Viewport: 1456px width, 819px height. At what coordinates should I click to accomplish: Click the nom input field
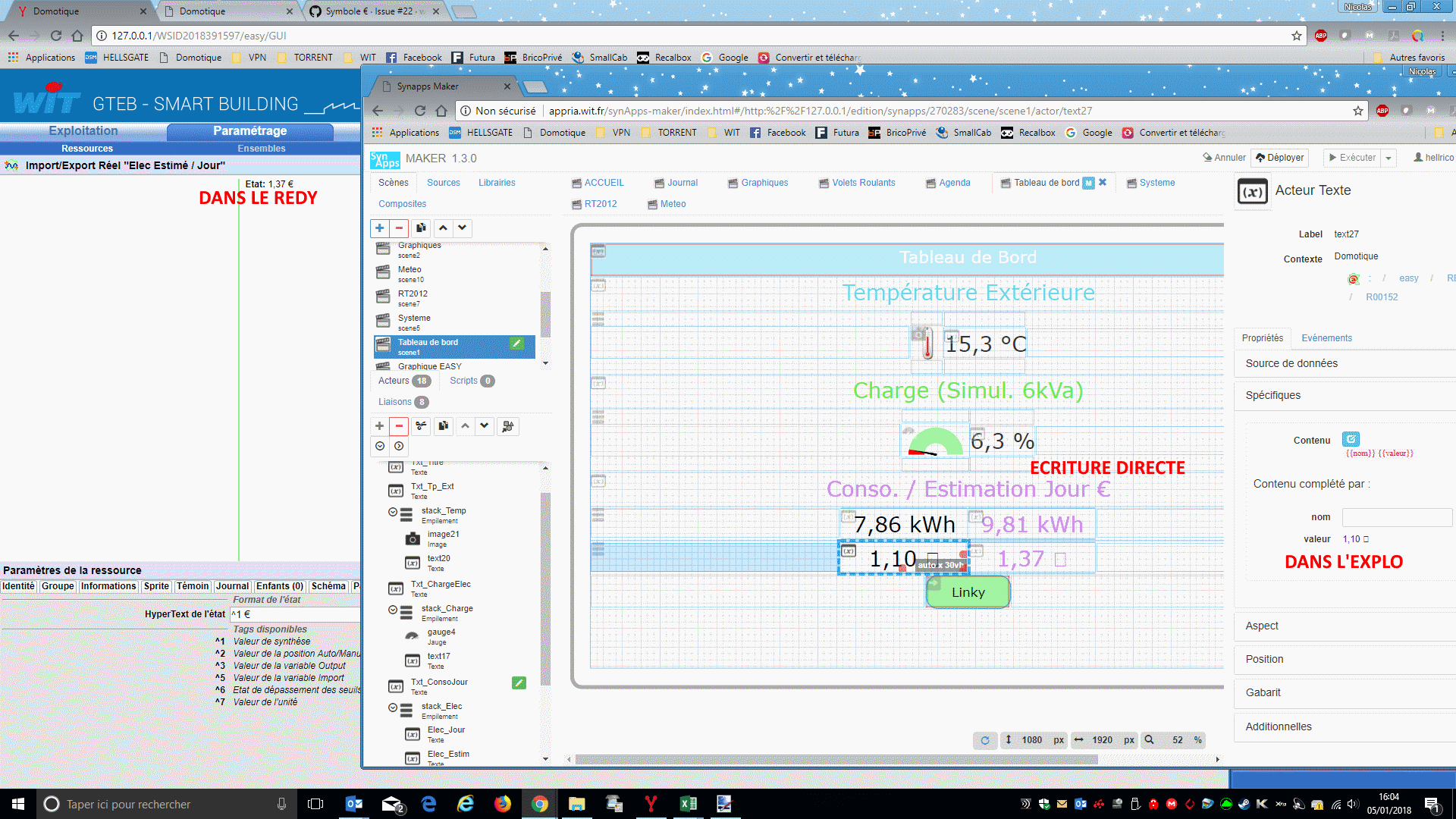pos(1396,517)
